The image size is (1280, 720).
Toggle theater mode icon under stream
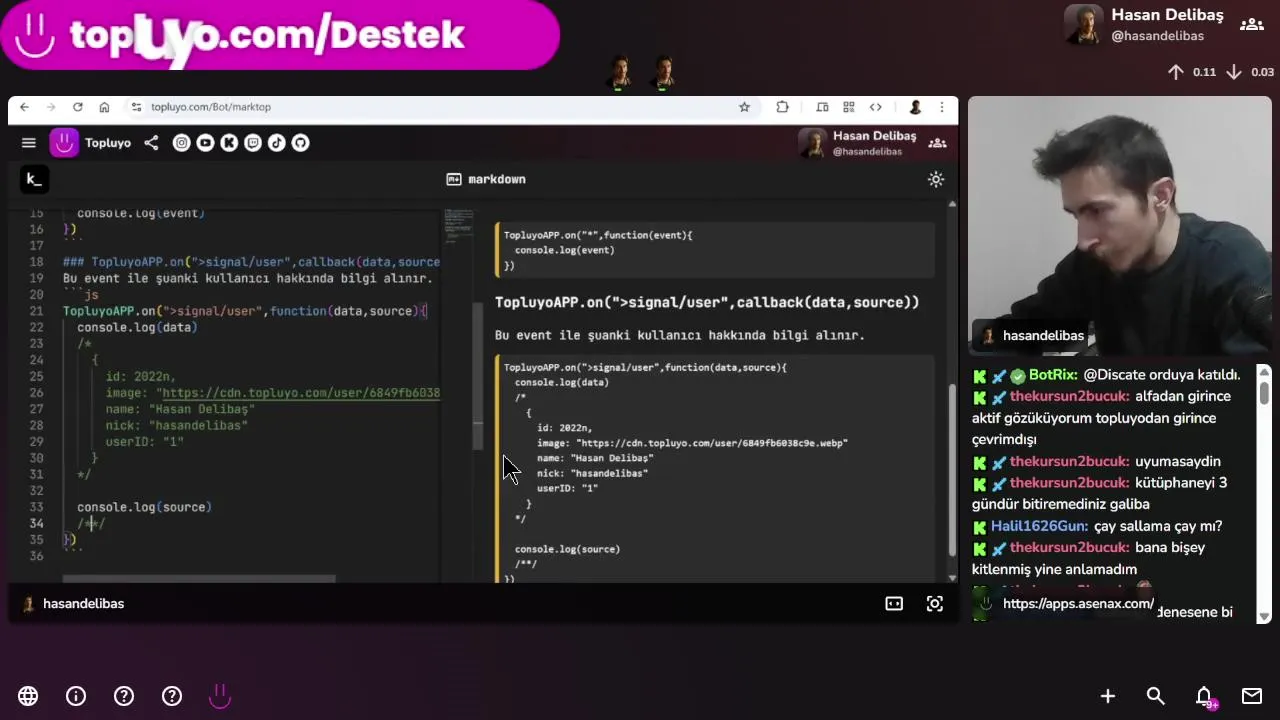[x=894, y=604]
